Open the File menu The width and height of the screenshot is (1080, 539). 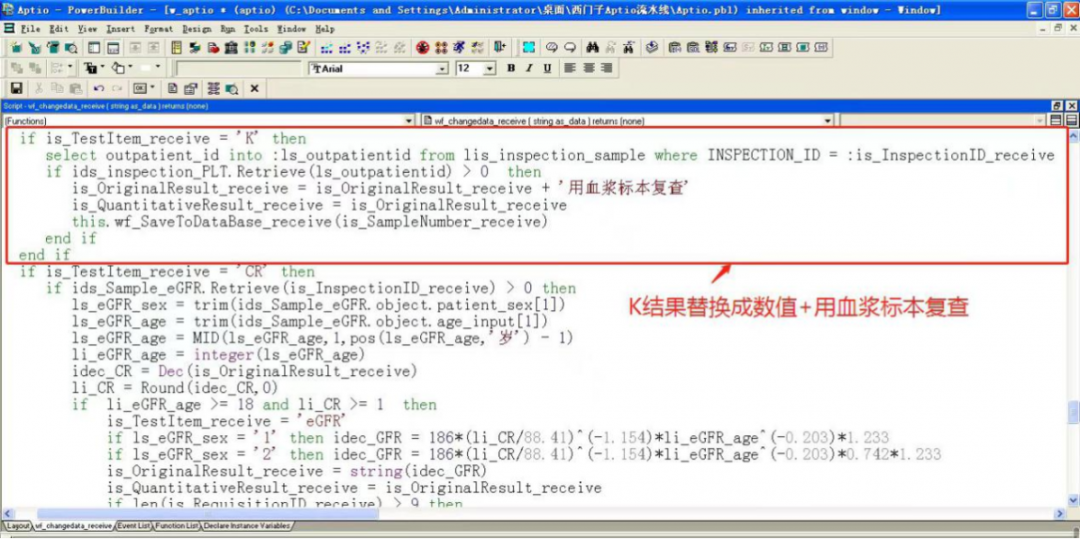(x=30, y=29)
